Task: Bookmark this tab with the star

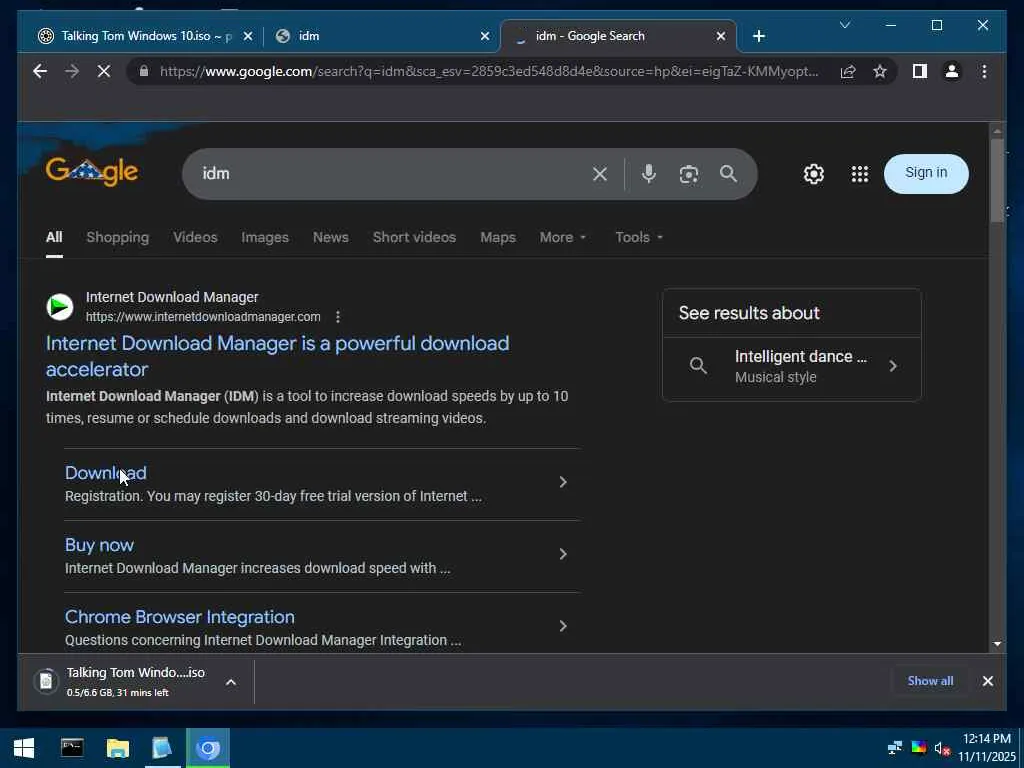Action: (880, 71)
